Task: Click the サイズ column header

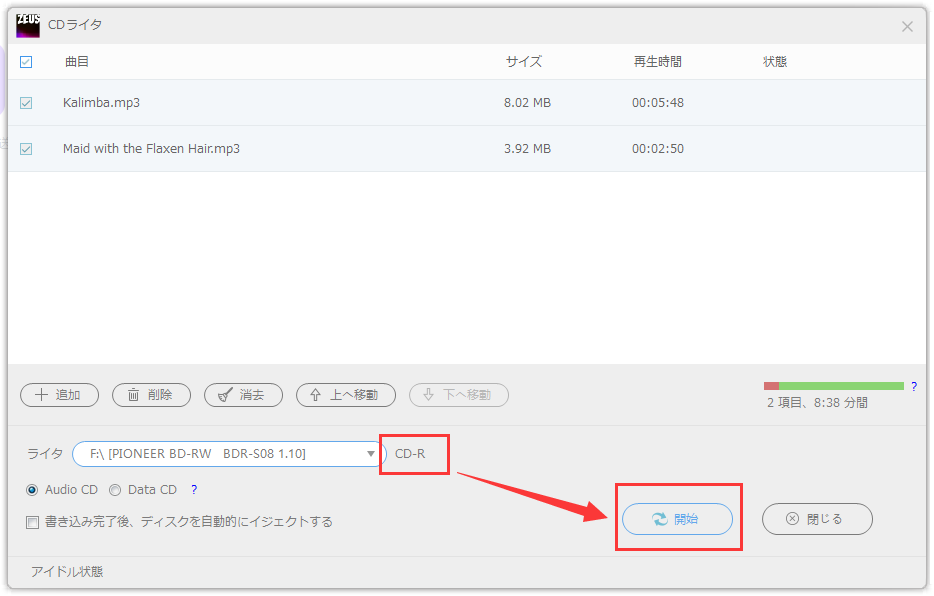Action: 524,61
